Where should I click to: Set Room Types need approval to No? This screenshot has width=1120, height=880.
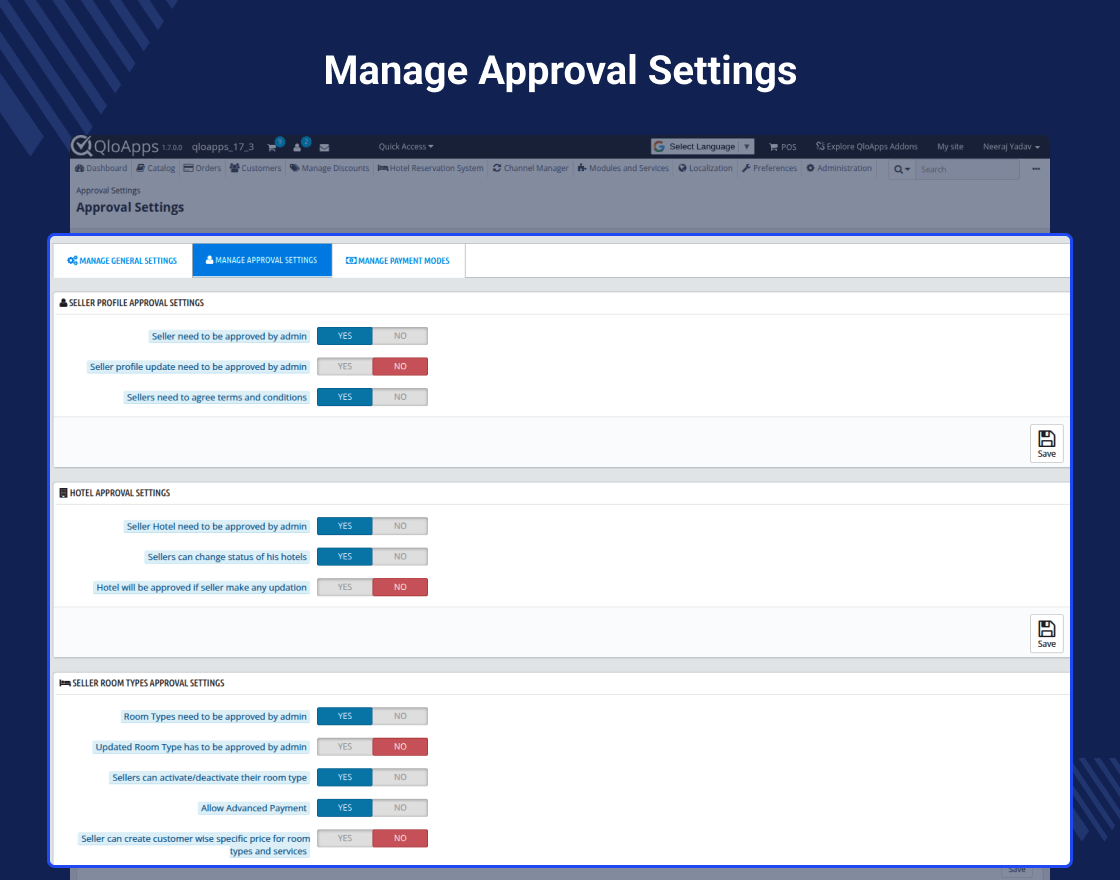pos(400,716)
